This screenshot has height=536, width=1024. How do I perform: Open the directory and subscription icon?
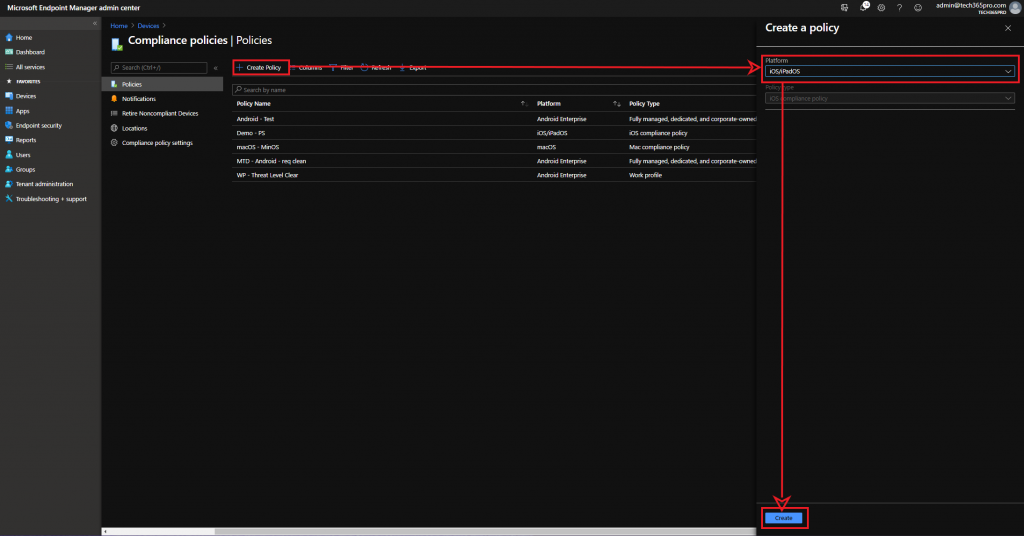tap(845, 7)
